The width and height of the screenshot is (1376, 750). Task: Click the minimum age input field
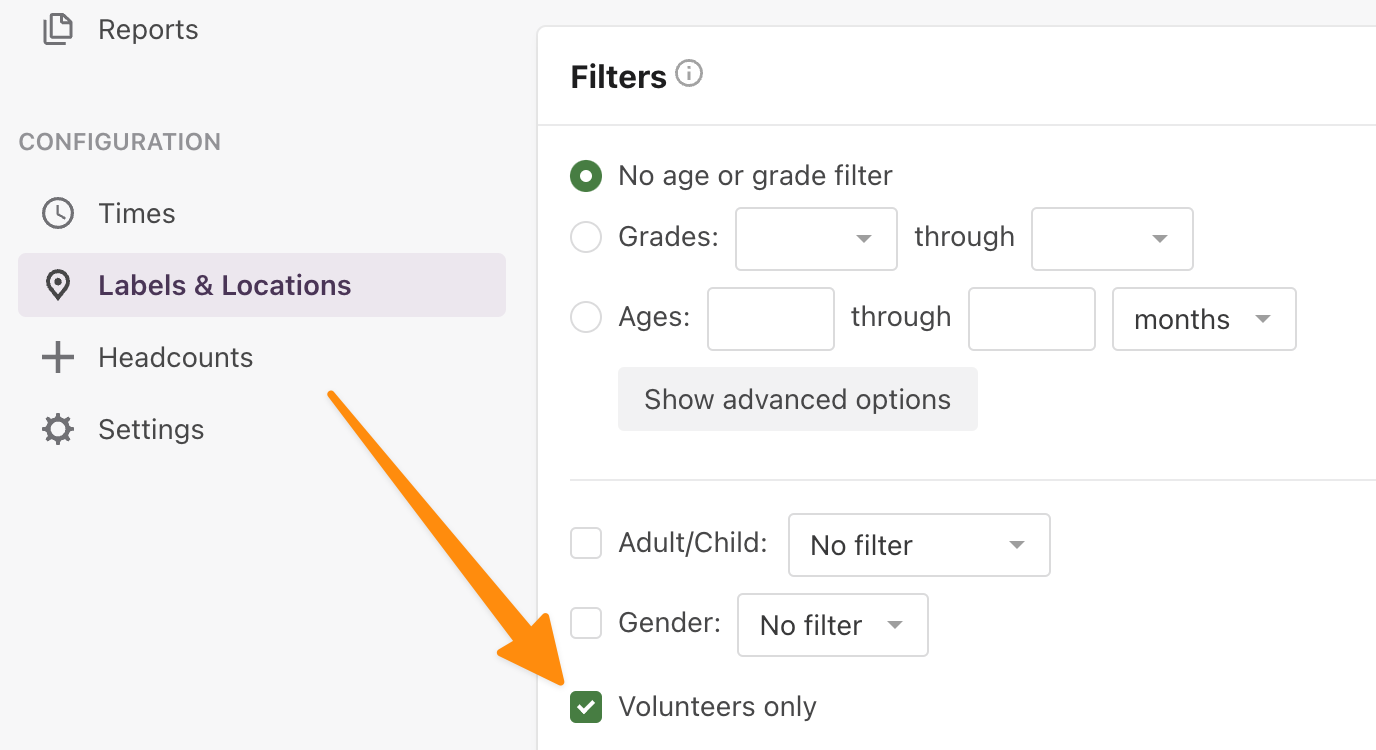(771, 319)
